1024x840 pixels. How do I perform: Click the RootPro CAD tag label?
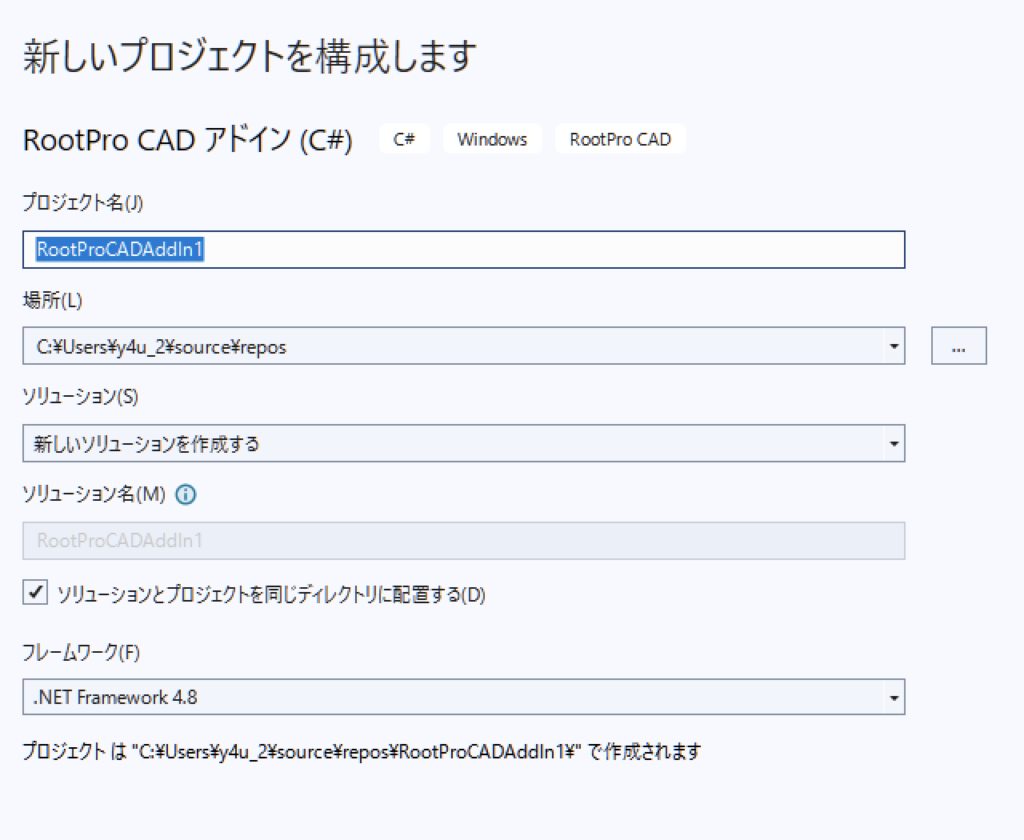click(620, 139)
